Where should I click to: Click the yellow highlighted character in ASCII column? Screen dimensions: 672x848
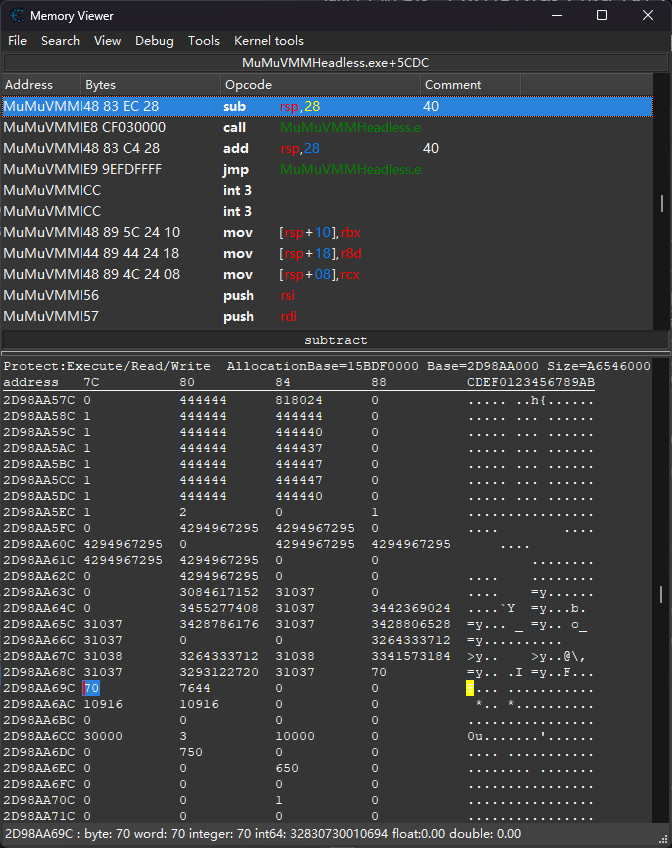(470, 688)
